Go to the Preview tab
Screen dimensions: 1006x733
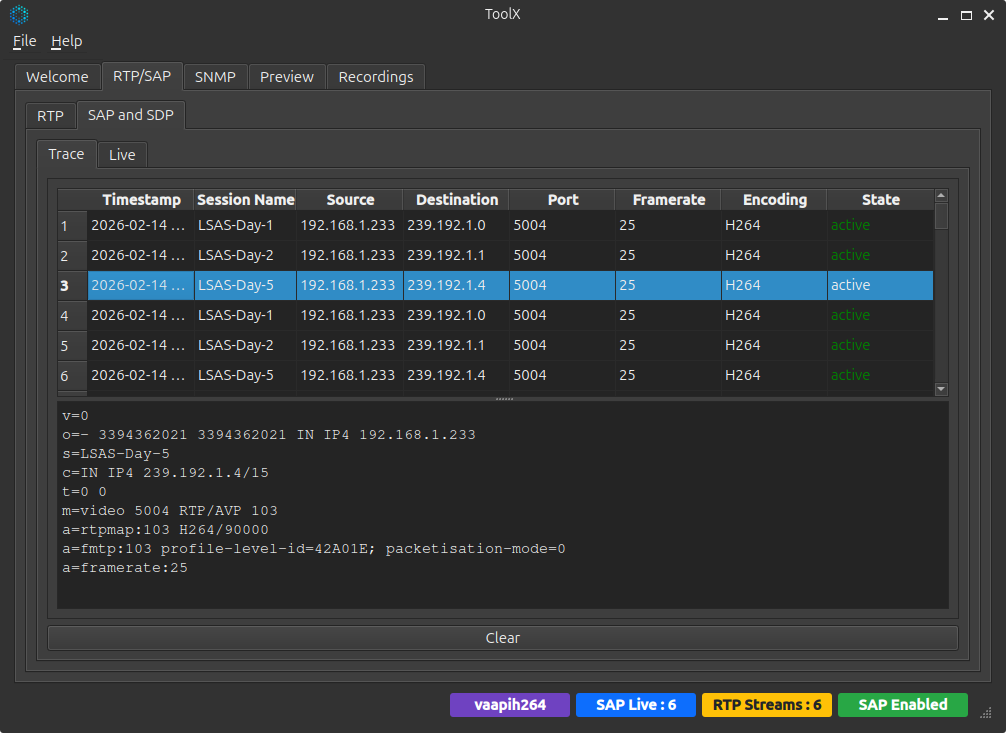pos(286,77)
